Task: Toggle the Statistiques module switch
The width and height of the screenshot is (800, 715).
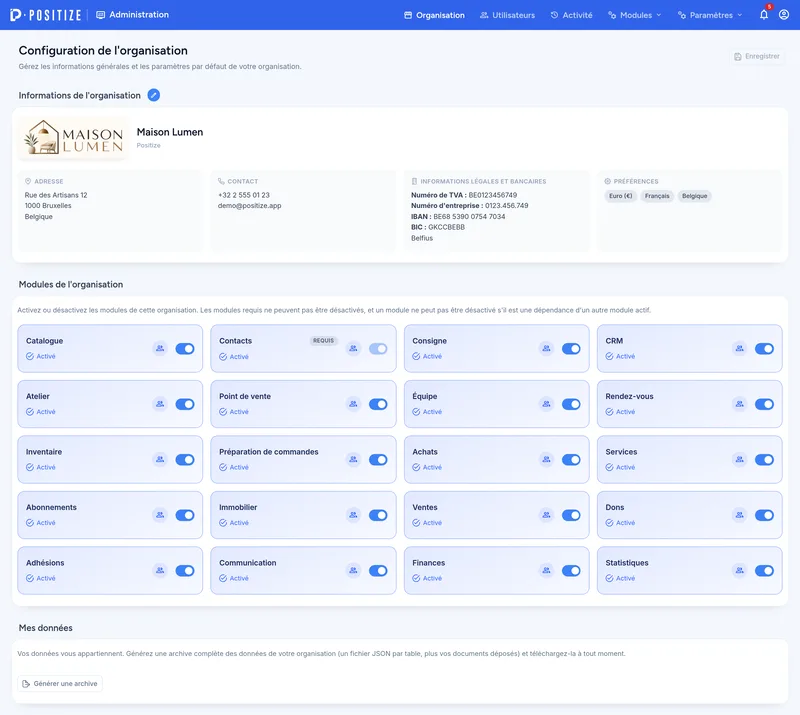Action: pos(764,571)
